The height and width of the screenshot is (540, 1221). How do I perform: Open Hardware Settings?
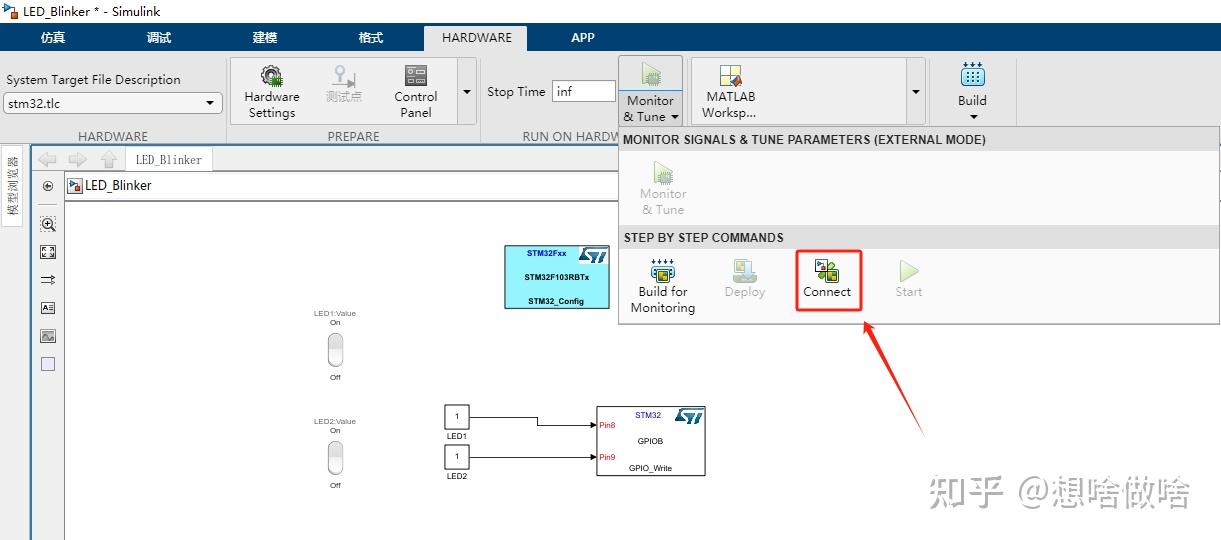[x=271, y=92]
